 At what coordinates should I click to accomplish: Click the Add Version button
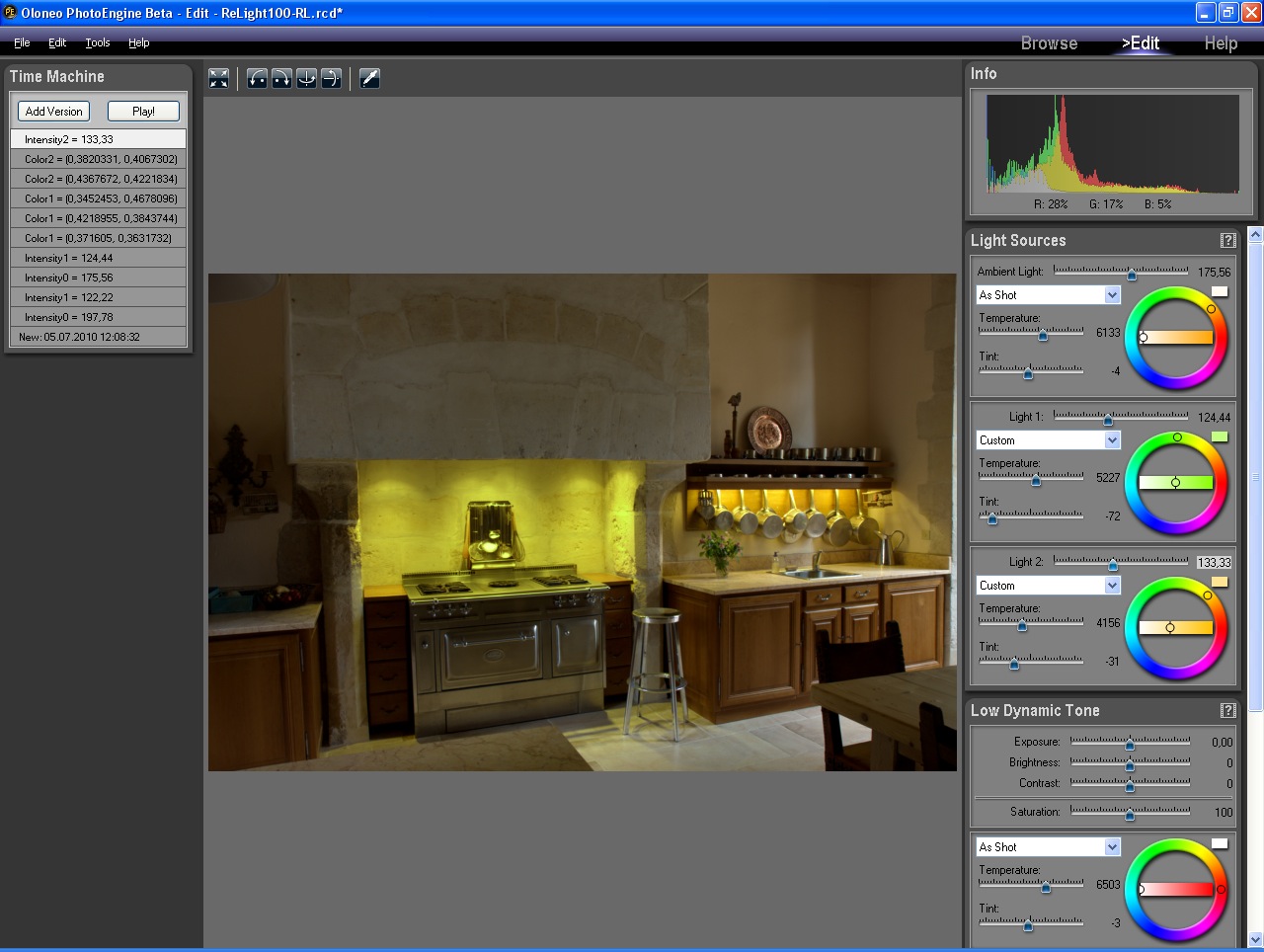[53, 111]
